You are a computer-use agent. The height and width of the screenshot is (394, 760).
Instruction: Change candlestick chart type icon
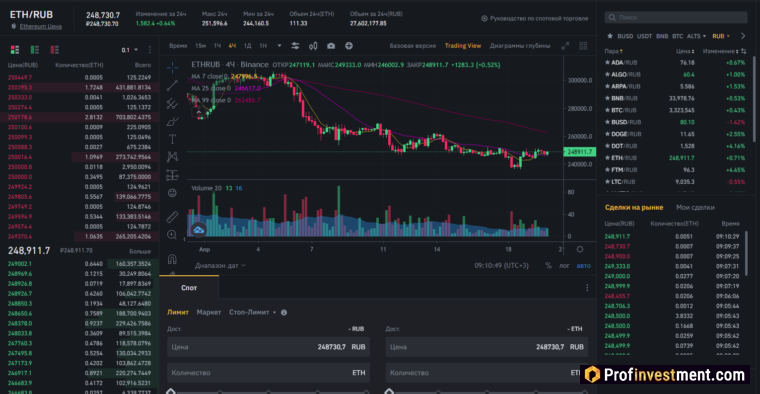313,46
